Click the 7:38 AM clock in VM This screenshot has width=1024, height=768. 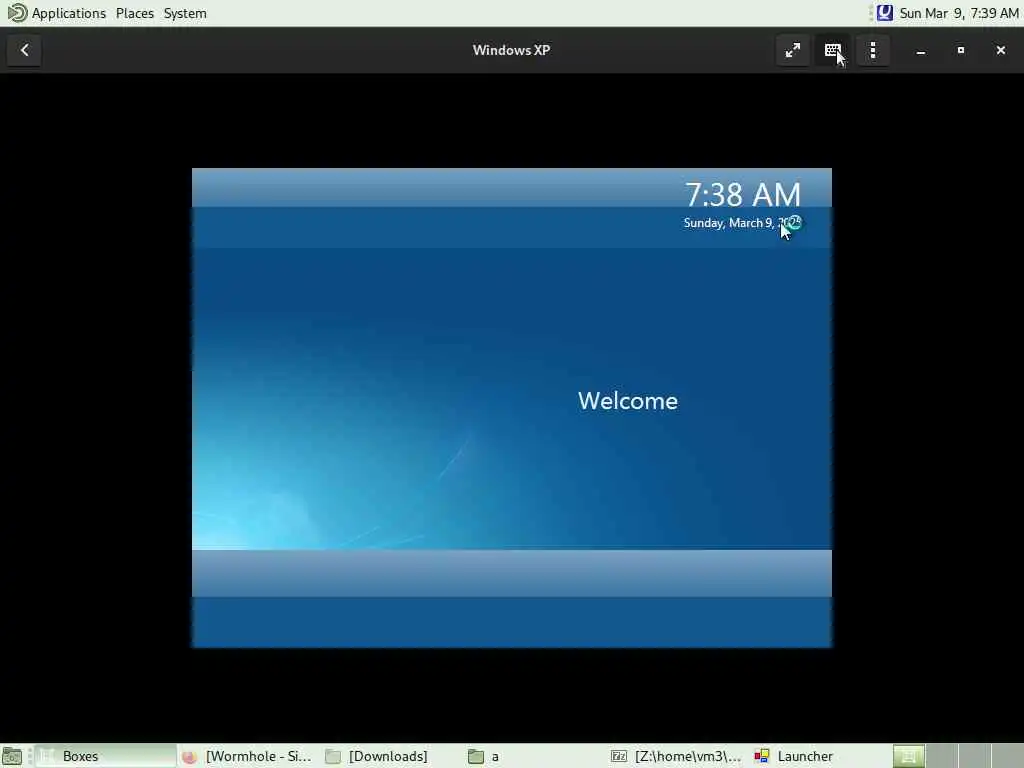click(743, 195)
